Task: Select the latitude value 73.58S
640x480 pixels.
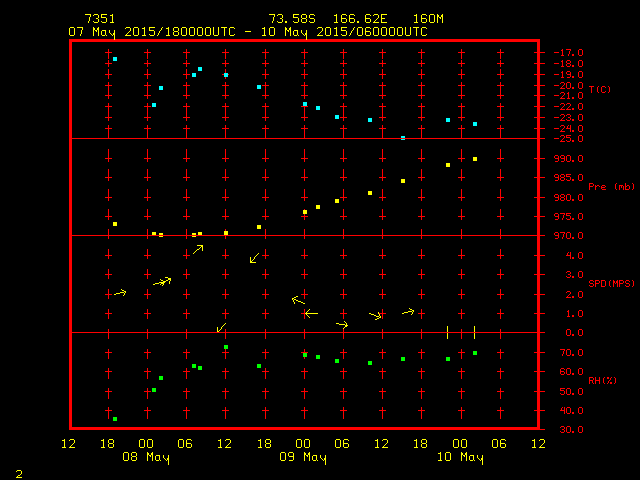Action: 290,19
